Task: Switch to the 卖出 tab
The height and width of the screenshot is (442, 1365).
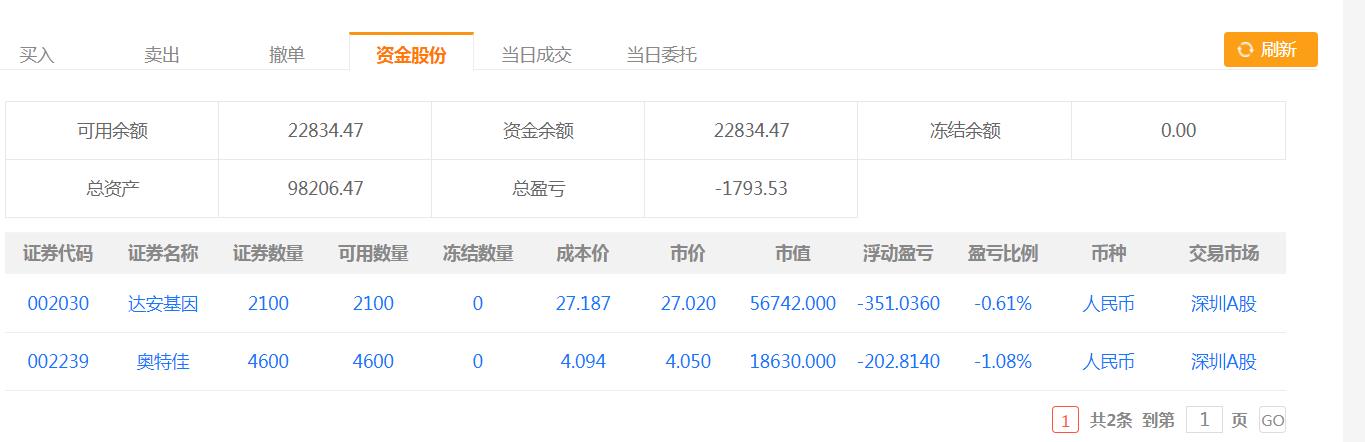Action: click(x=162, y=55)
